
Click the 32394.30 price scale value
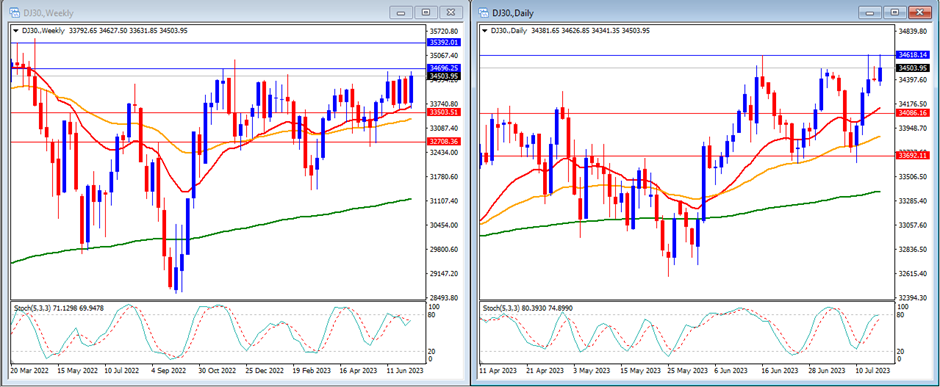(x=913, y=298)
